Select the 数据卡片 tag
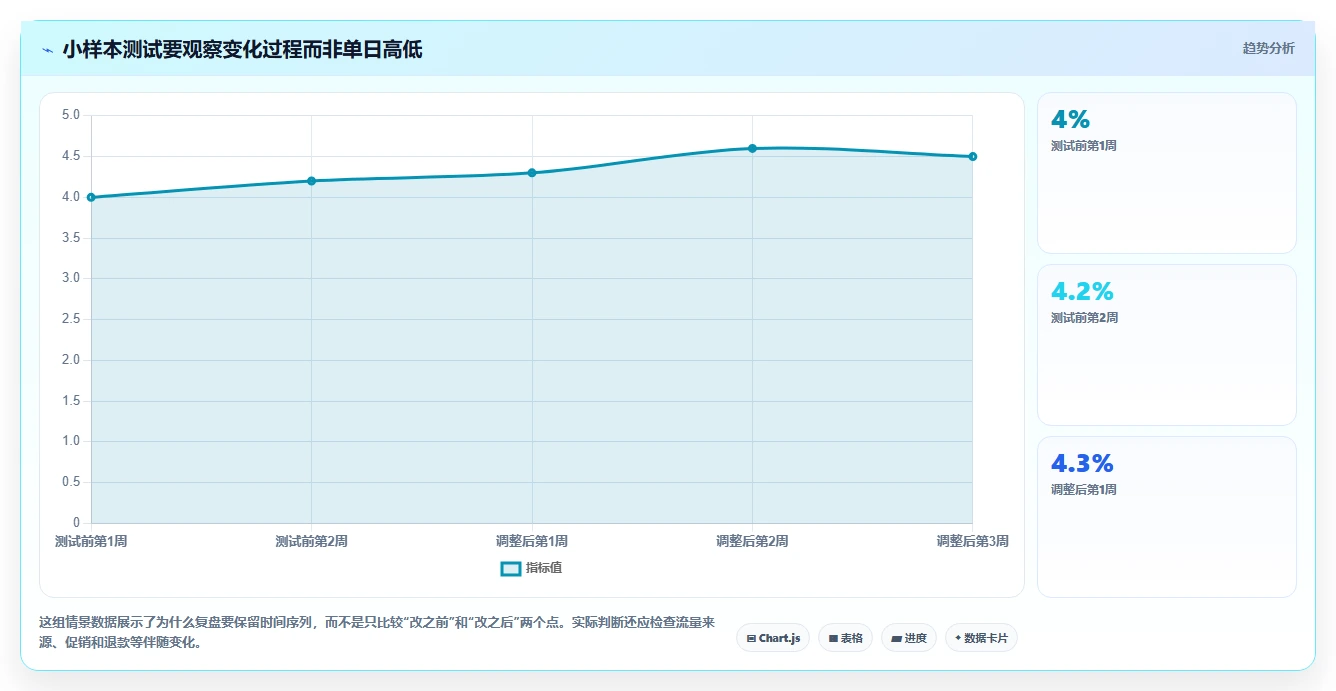The height and width of the screenshot is (691, 1336). point(981,638)
